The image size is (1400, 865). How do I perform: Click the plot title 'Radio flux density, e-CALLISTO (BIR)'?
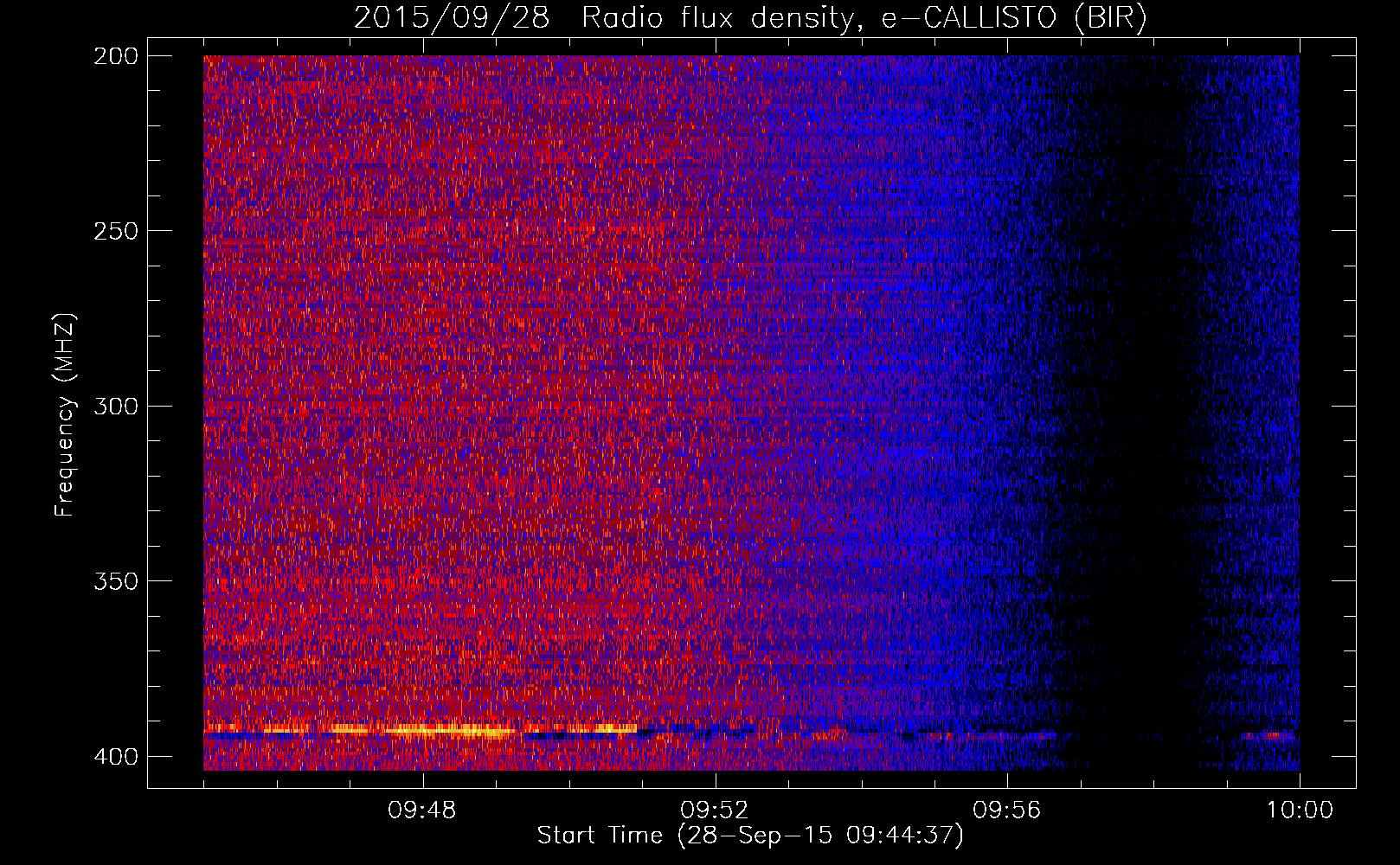point(864,17)
